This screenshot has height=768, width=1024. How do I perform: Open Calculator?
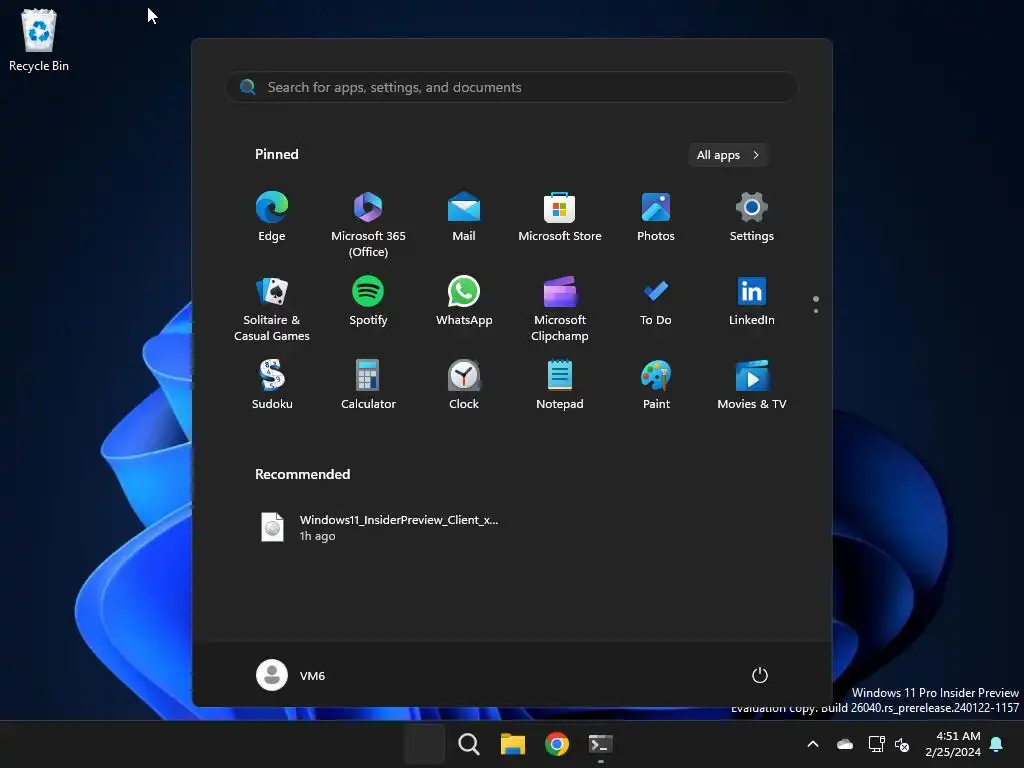pyautogui.click(x=368, y=385)
